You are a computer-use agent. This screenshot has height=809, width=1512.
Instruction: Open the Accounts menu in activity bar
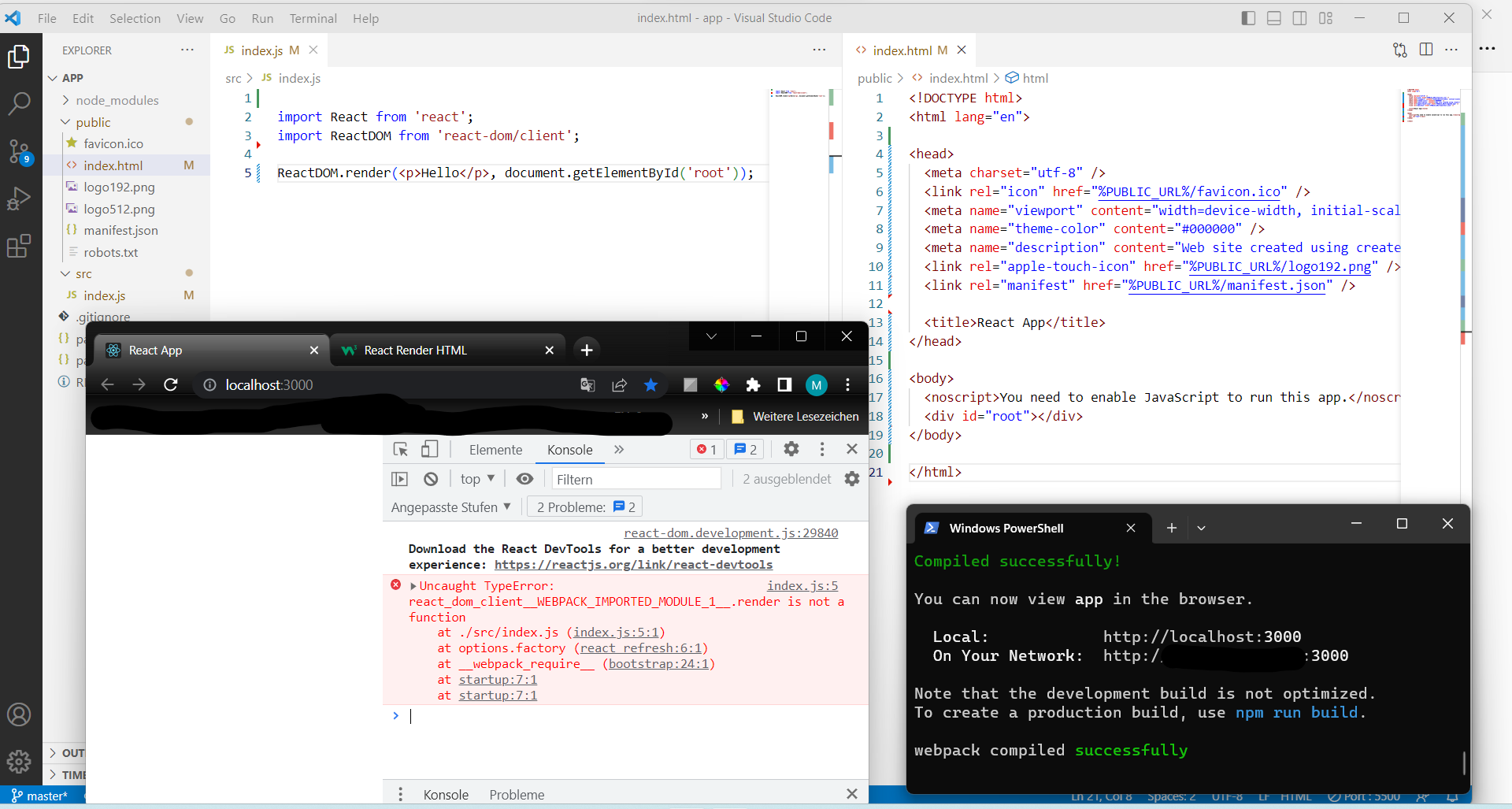(x=19, y=714)
